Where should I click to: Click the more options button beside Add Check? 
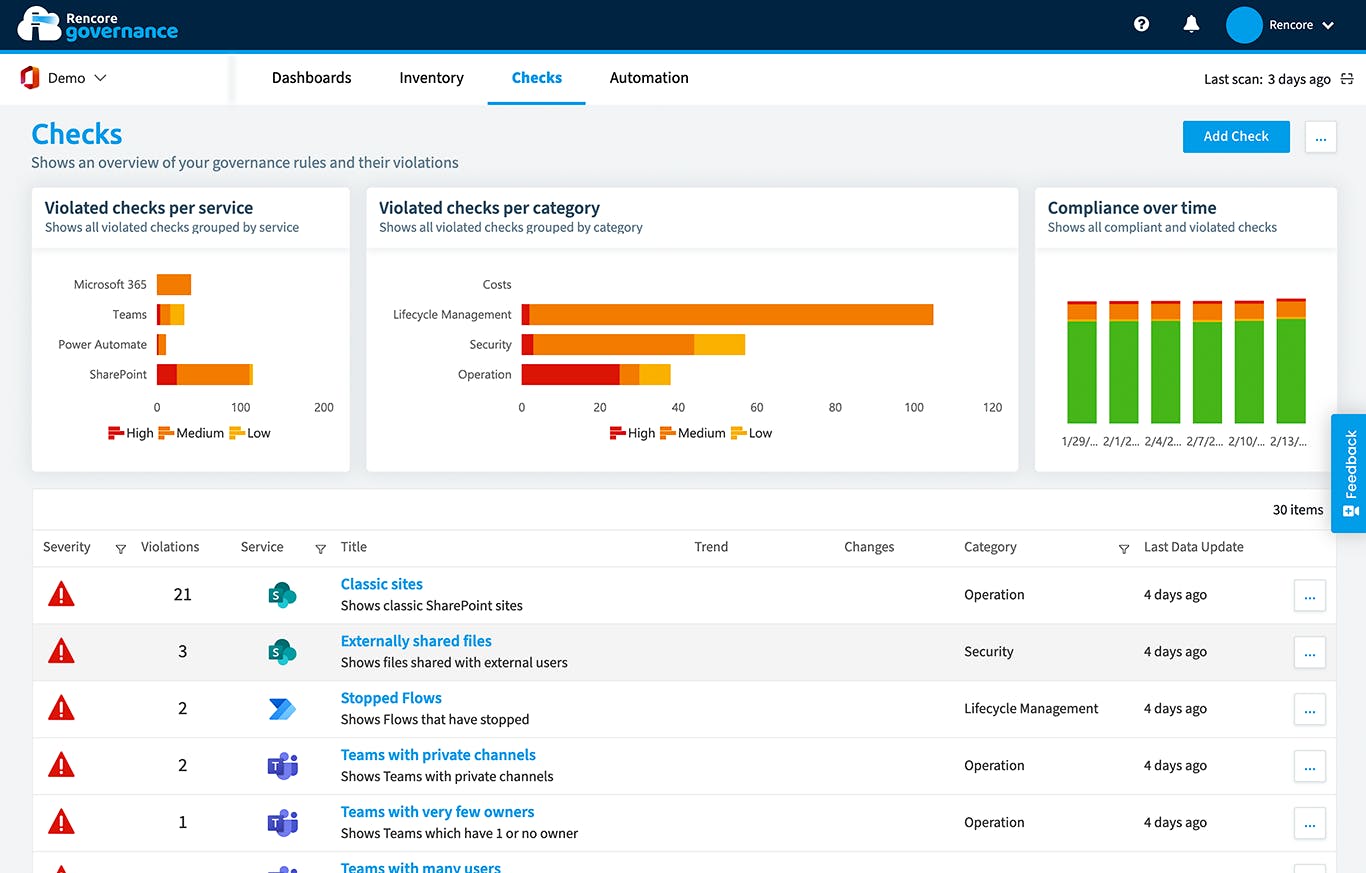[x=1321, y=137]
